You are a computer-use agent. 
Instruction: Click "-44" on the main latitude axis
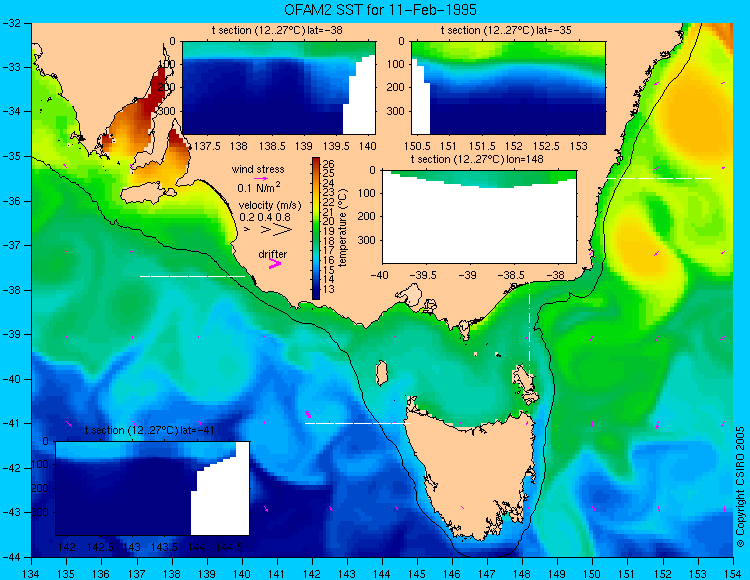tap(11, 557)
